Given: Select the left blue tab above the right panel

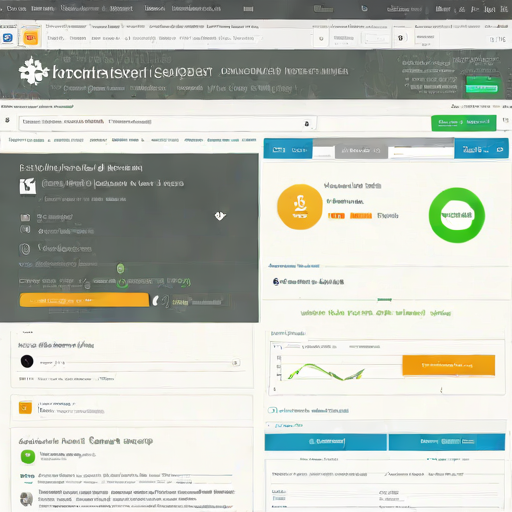Looking at the screenshot, I should (288, 150).
